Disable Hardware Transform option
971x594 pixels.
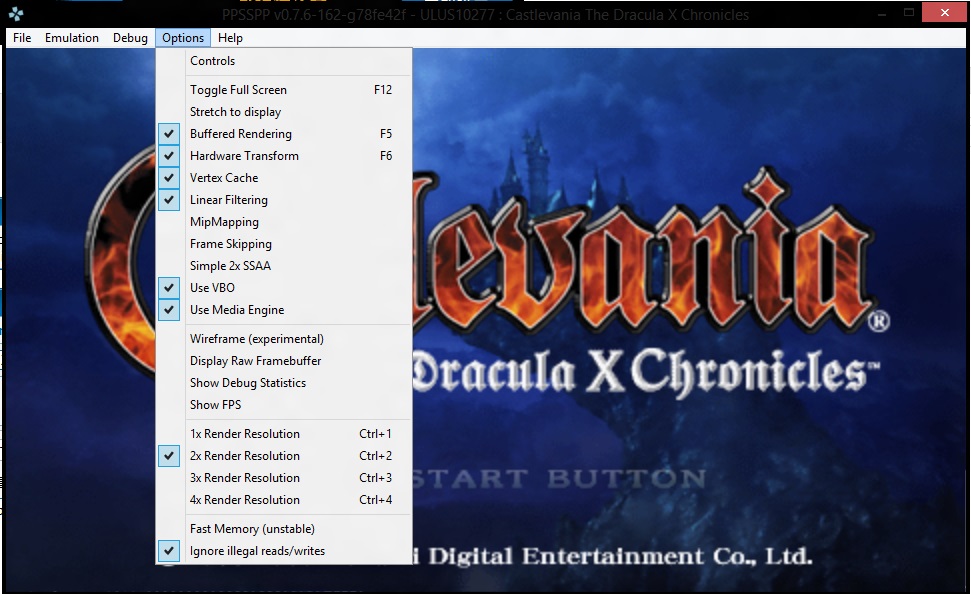click(x=284, y=155)
